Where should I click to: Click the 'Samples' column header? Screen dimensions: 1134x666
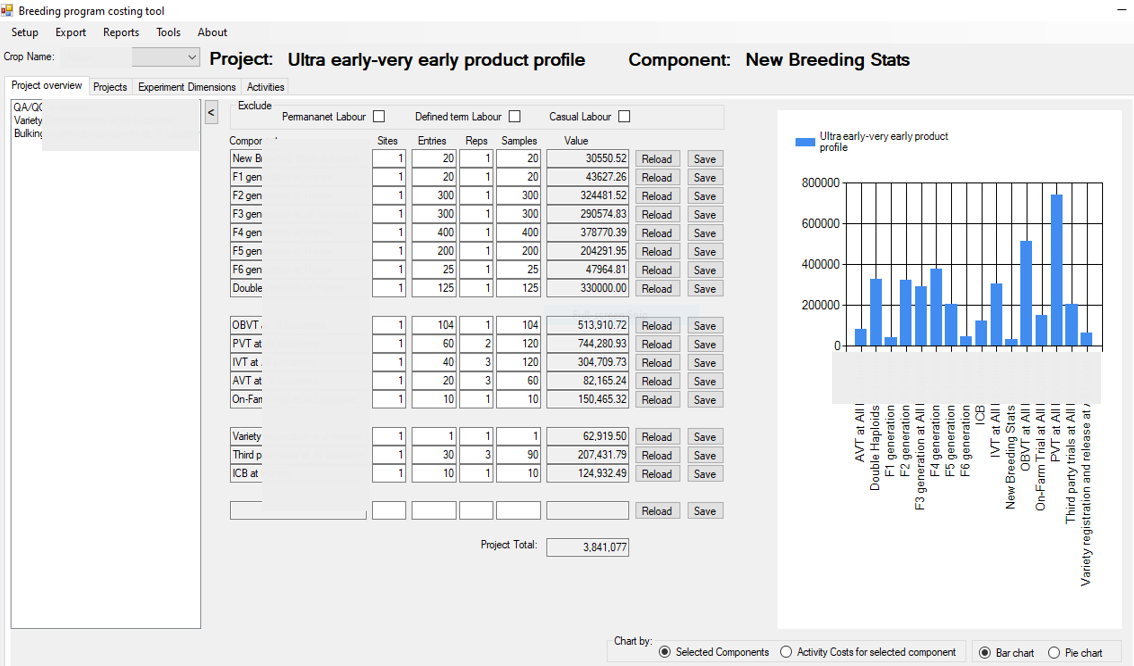519,141
